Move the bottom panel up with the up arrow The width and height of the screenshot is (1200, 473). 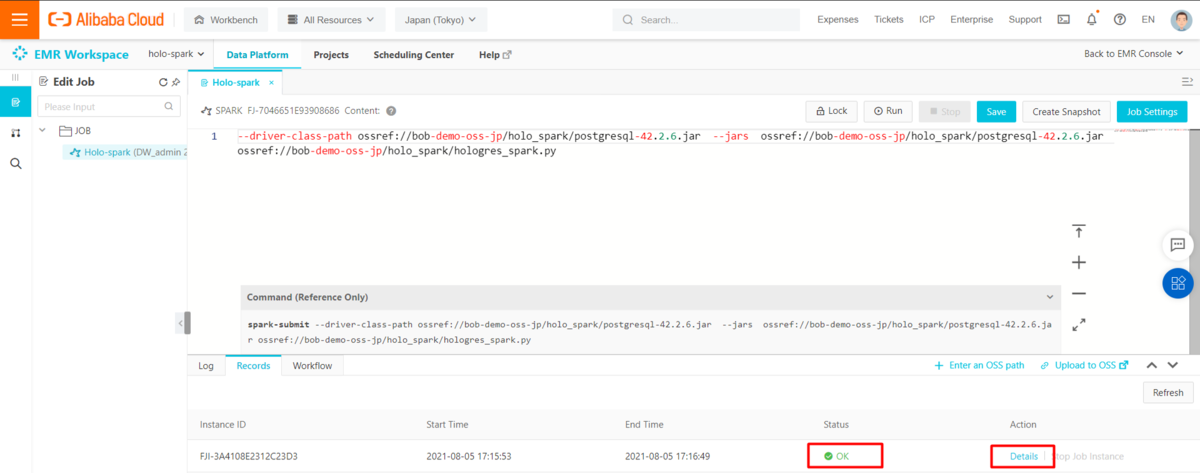click(x=1151, y=366)
